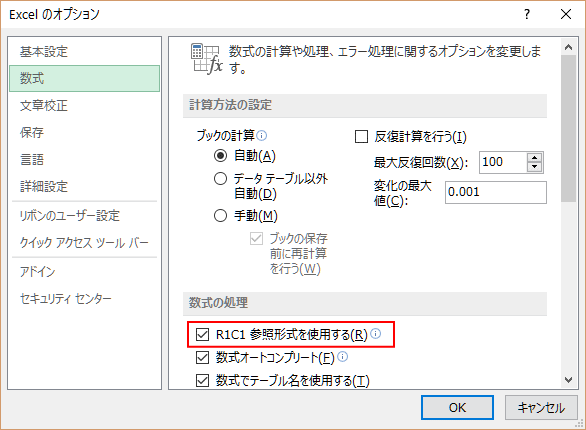Screen dimensions: 586x430
Task: Uncheck R1C1 参照形式を使用する(R)
Action: coord(202,334)
